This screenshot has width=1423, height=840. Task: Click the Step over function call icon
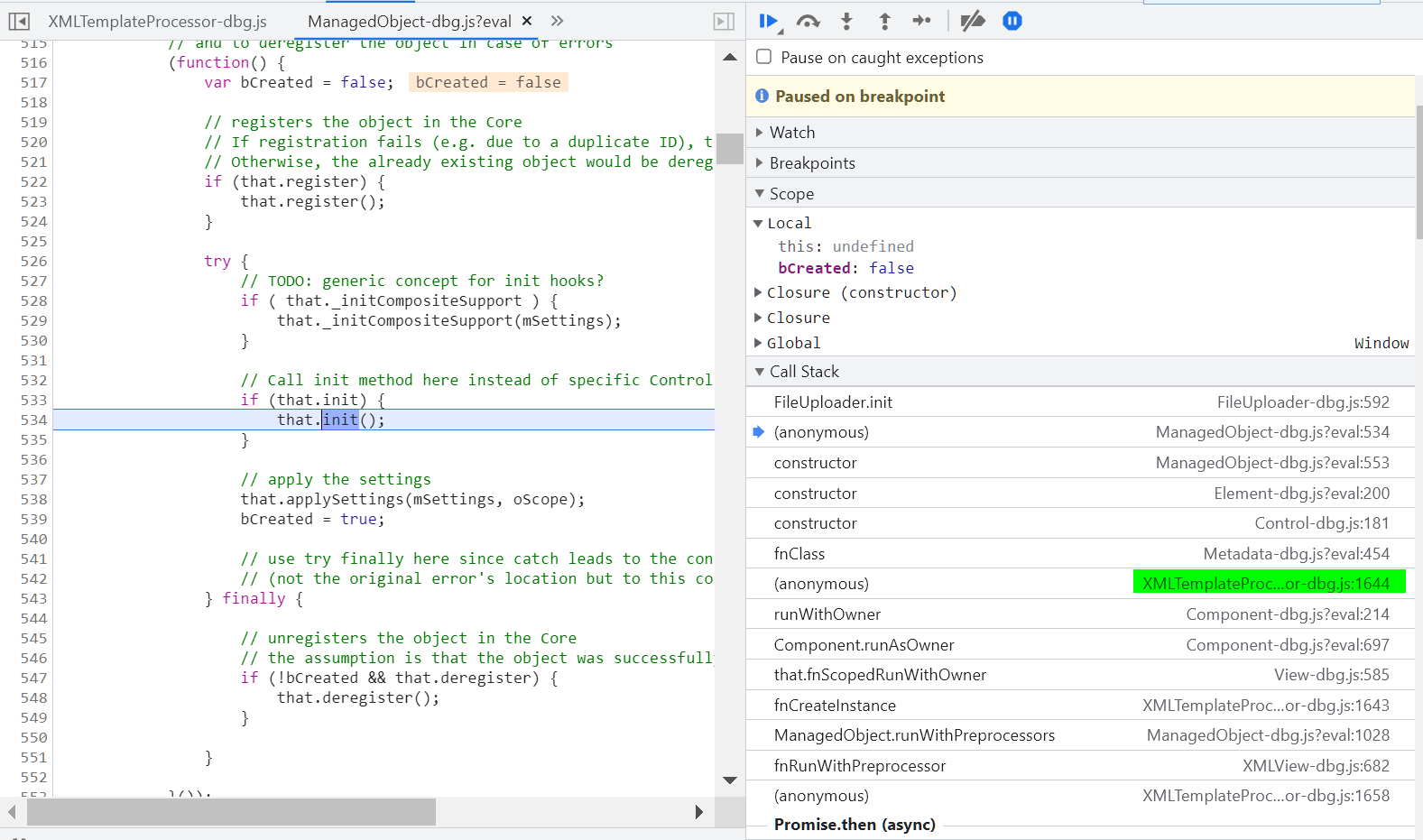click(x=808, y=21)
